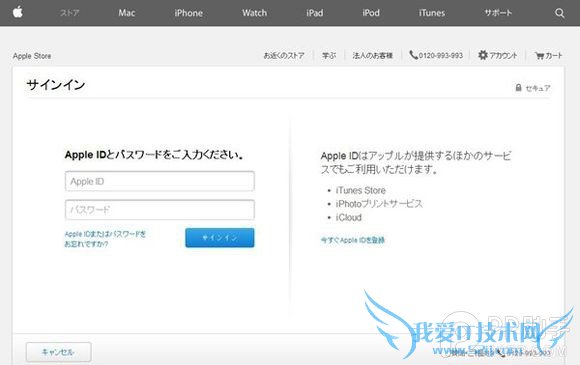The image size is (580, 365).
Task: Select Watch in the navigation bar
Action: click(254, 13)
